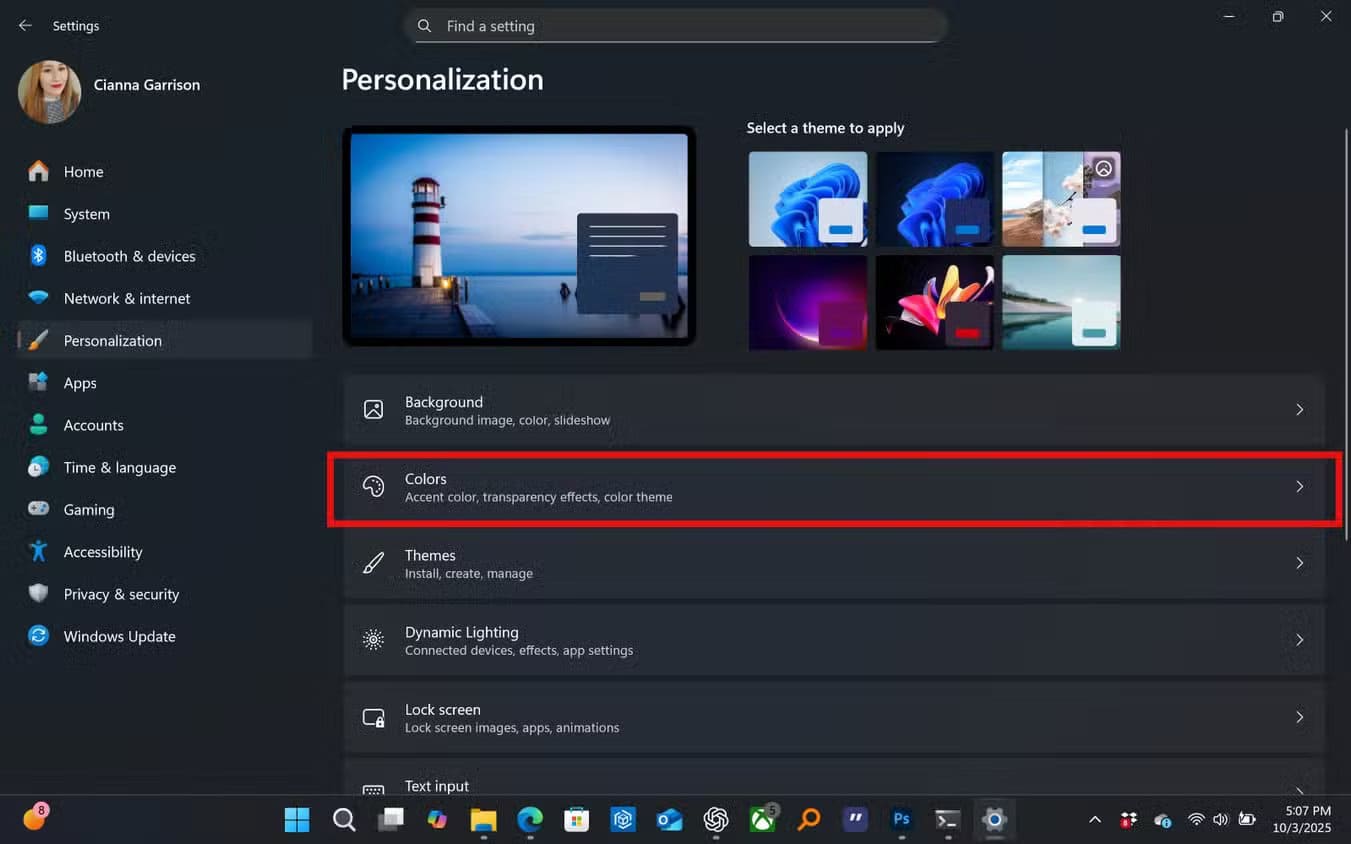Image resolution: width=1351 pixels, height=844 pixels.
Task: Click the Lock screen icon
Action: point(373,718)
